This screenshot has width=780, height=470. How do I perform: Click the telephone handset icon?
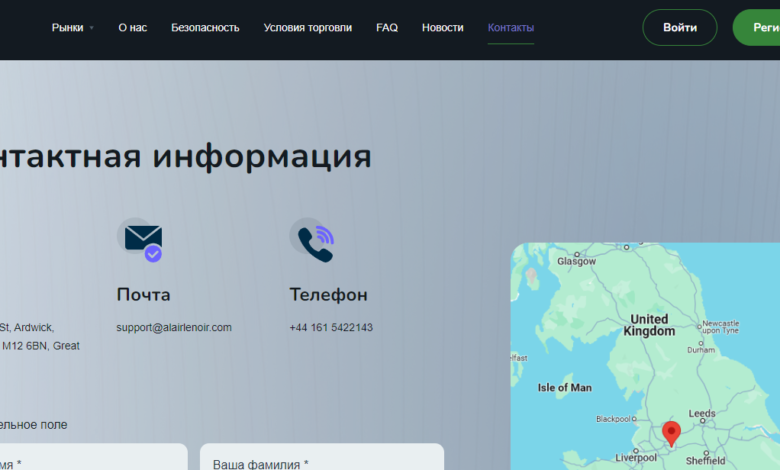[312, 240]
